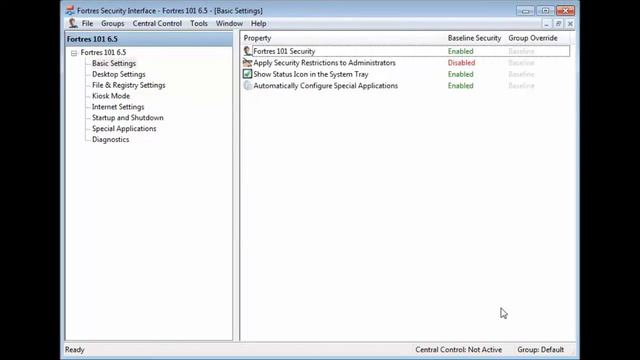Open the File menu
This screenshot has width=640, height=360.
pos(87,24)
